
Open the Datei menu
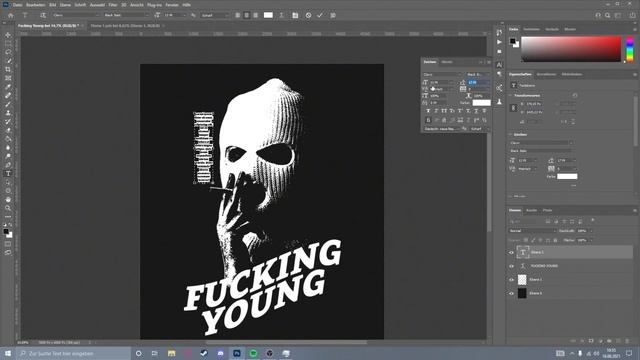pyautogui.click(x=18, y=5)
